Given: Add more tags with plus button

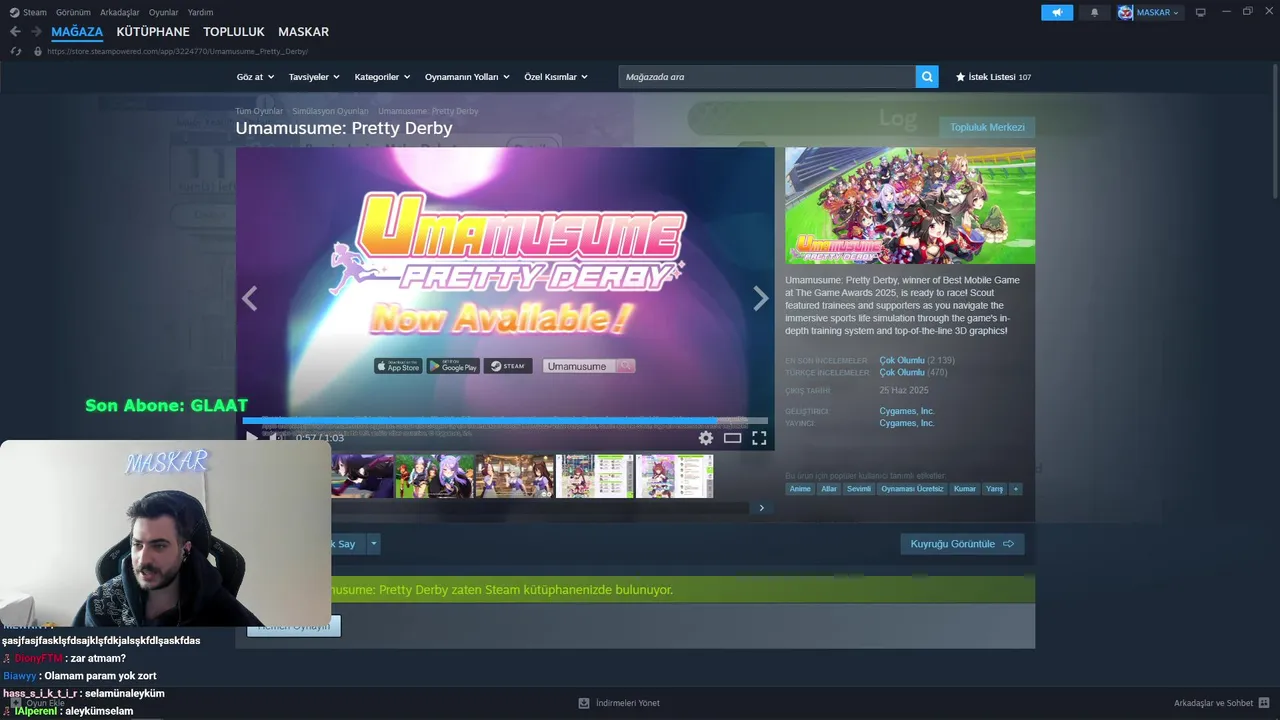Looking at the screenshot, I should (x=1015, y=489).
